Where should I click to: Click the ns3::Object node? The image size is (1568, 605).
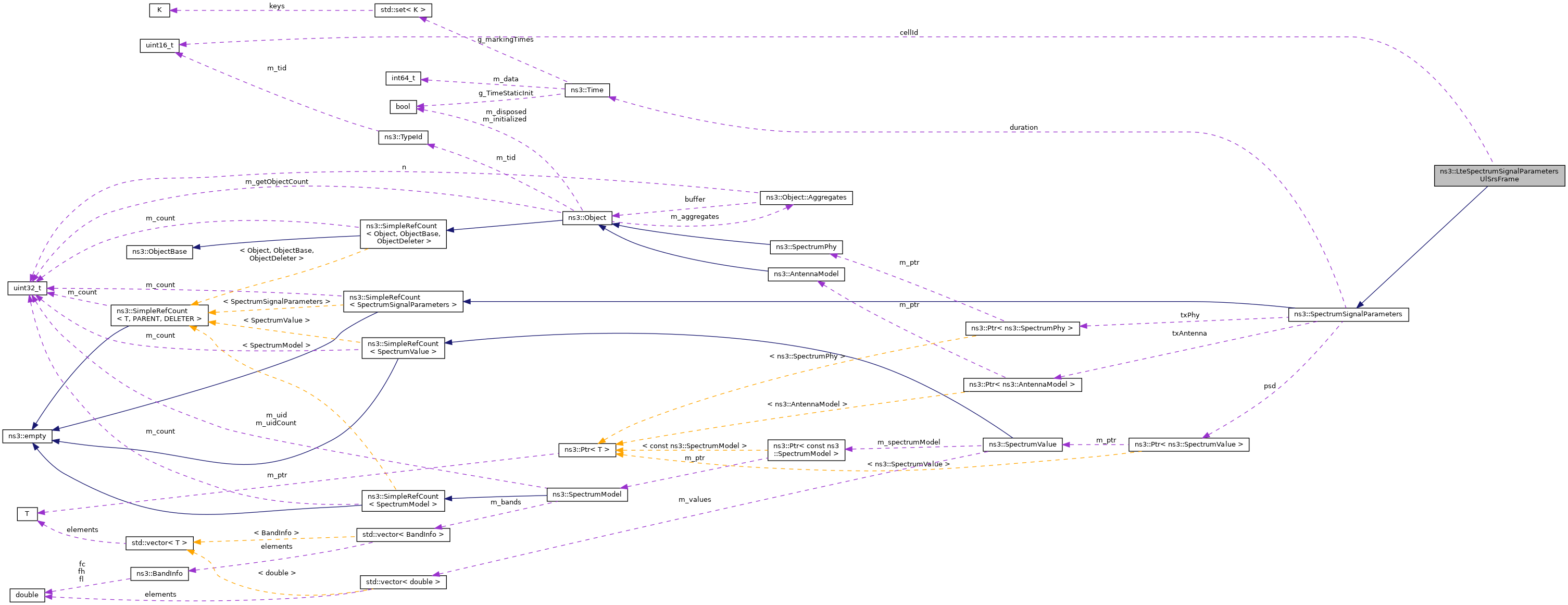(587, 217)
